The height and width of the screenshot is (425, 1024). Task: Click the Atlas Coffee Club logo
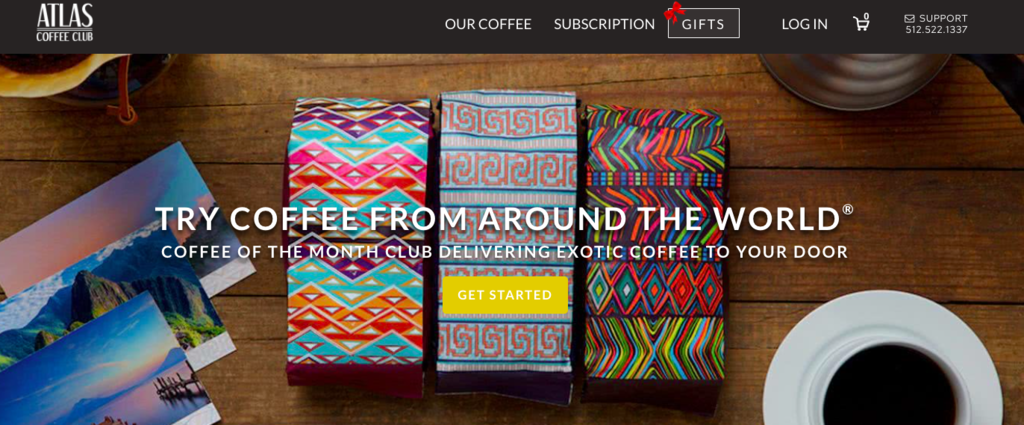(65, 24)
